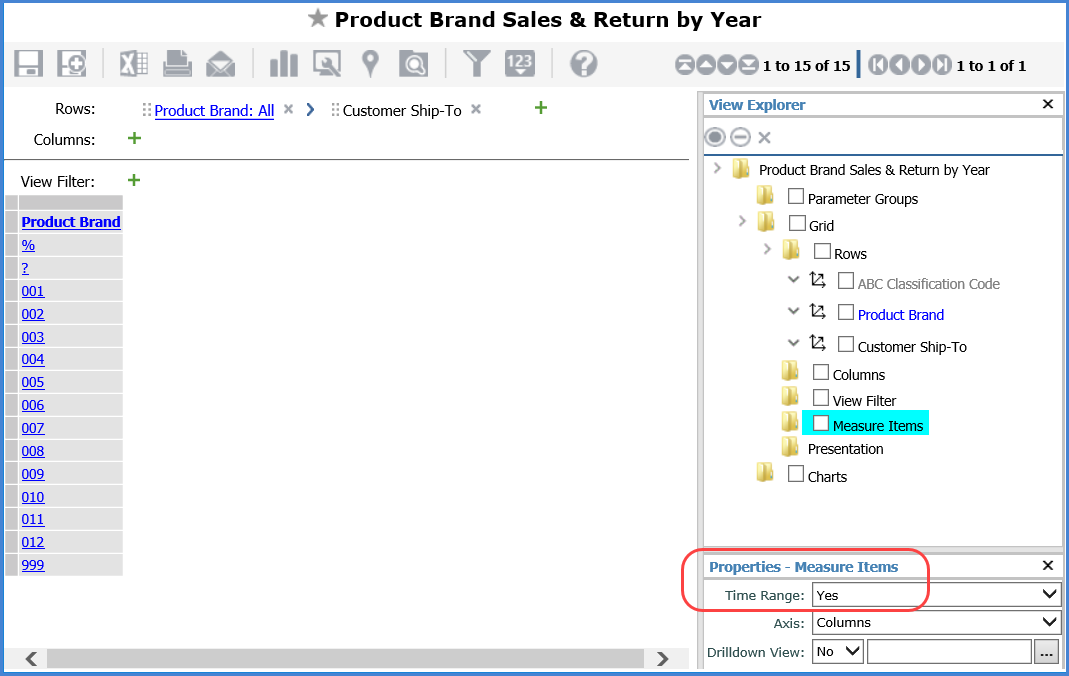The width and height of the screenshot is (1069, 676).
Task: Enable the Parameter Groups checkbox
Action: 796,196
